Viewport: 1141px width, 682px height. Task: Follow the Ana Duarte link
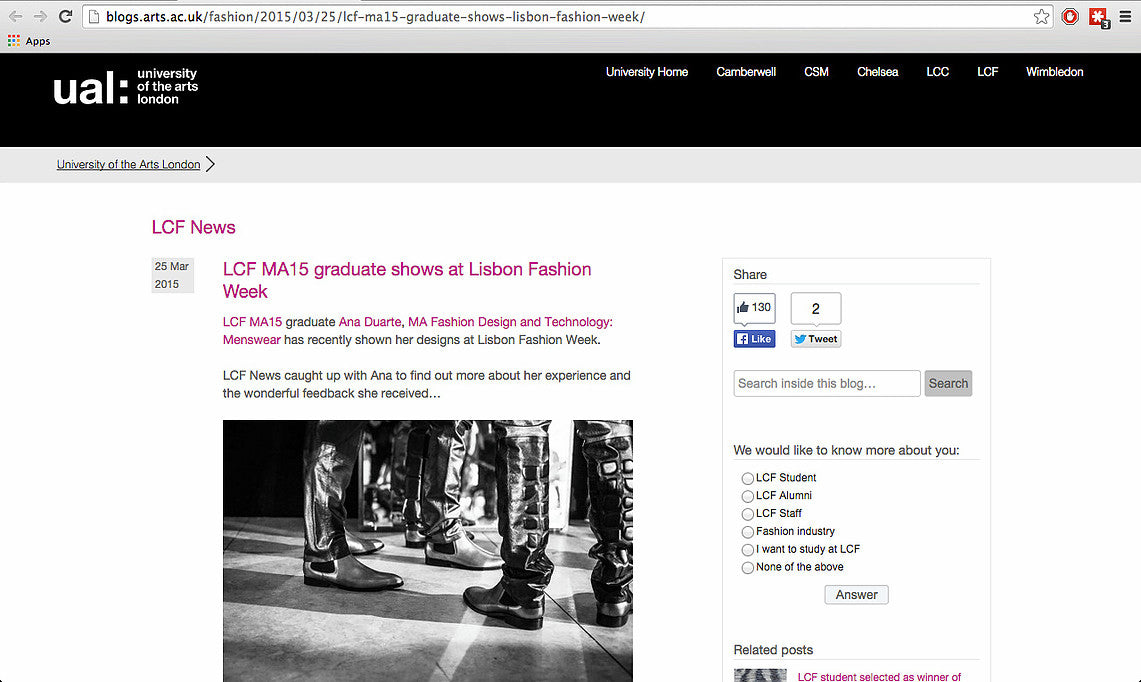tap(370, 322)
